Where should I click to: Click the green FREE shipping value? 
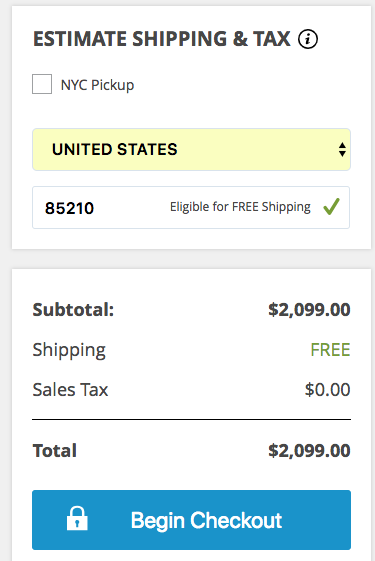point(330,350)
